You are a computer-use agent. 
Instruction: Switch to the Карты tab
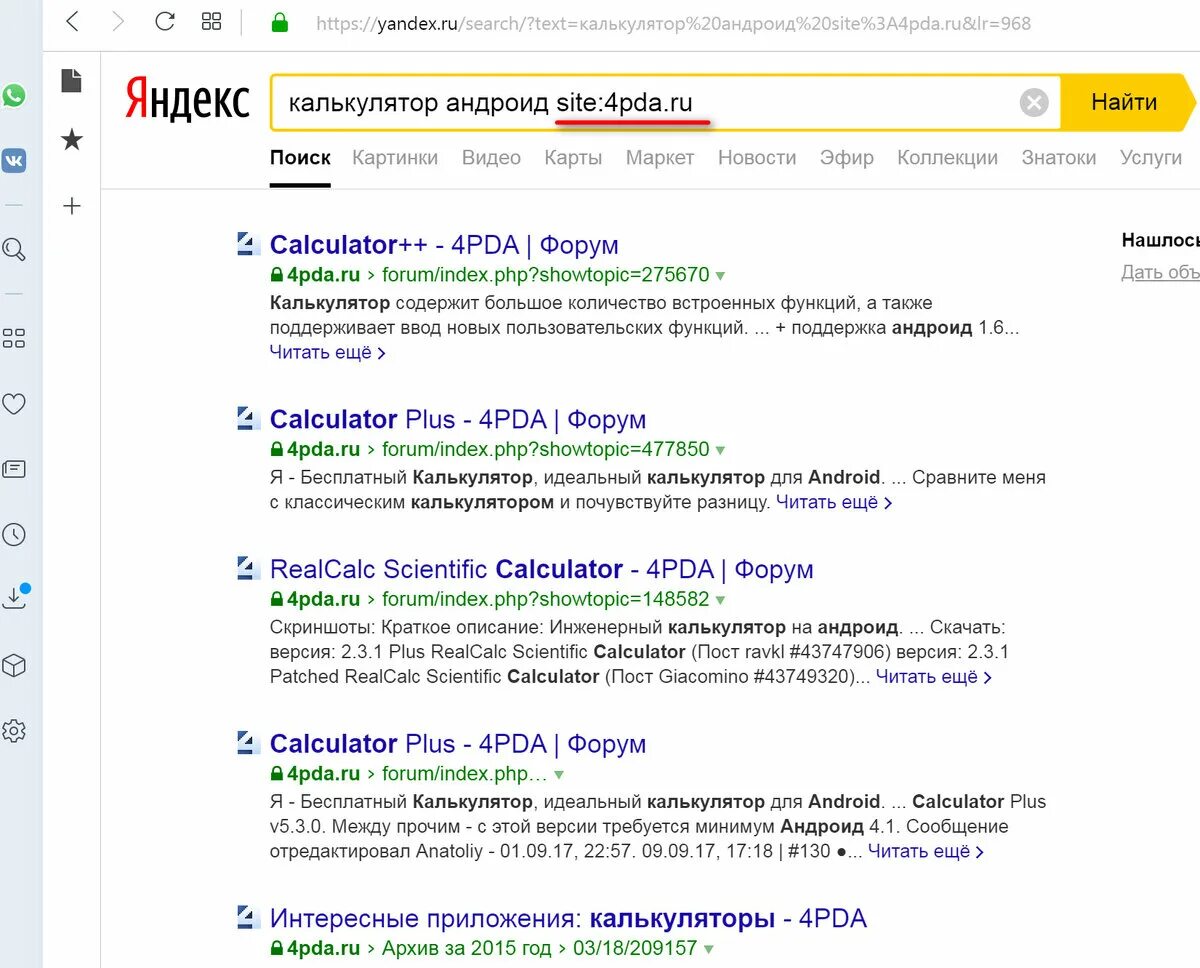pos(573,157)
